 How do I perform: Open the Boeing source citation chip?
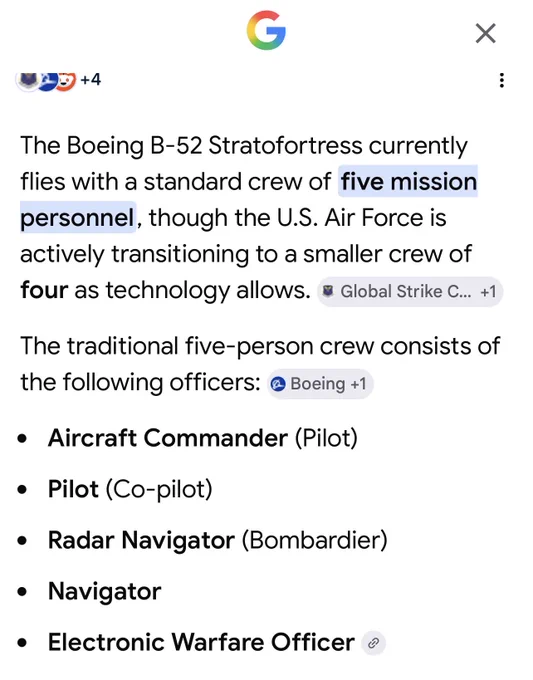(x=320, y=384)
